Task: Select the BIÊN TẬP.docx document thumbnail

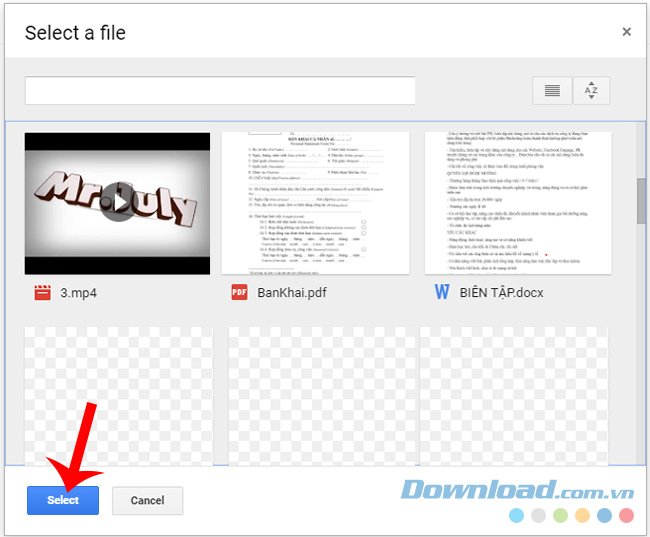Action: pyautogui.click(x=518, y=203)
